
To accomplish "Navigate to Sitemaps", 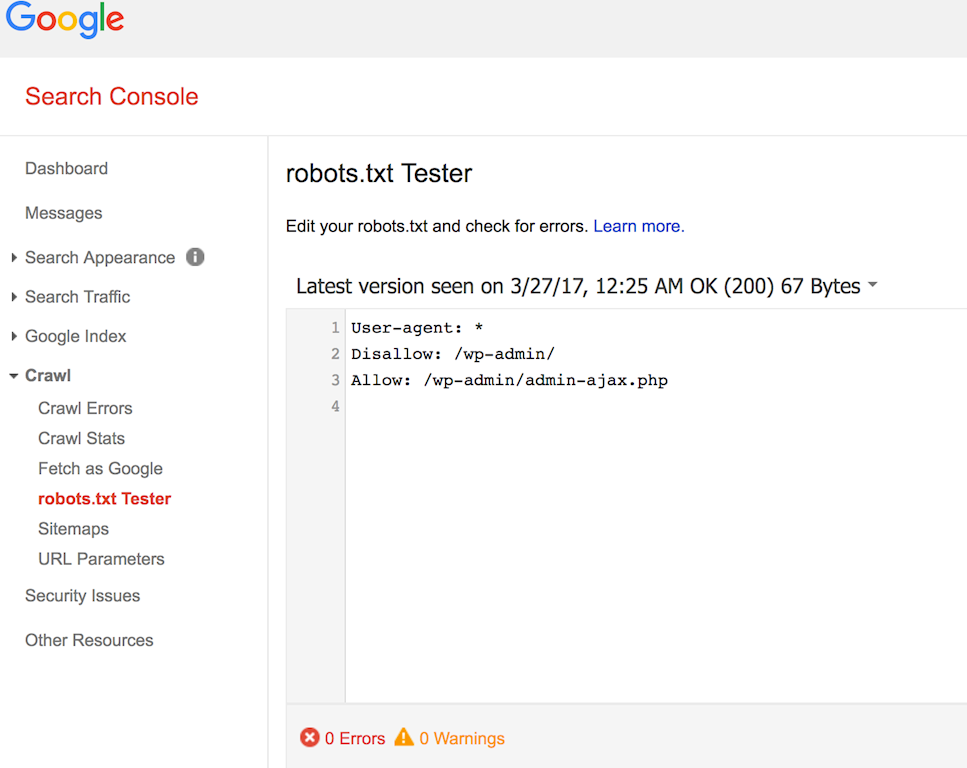I will pos(73,528).
